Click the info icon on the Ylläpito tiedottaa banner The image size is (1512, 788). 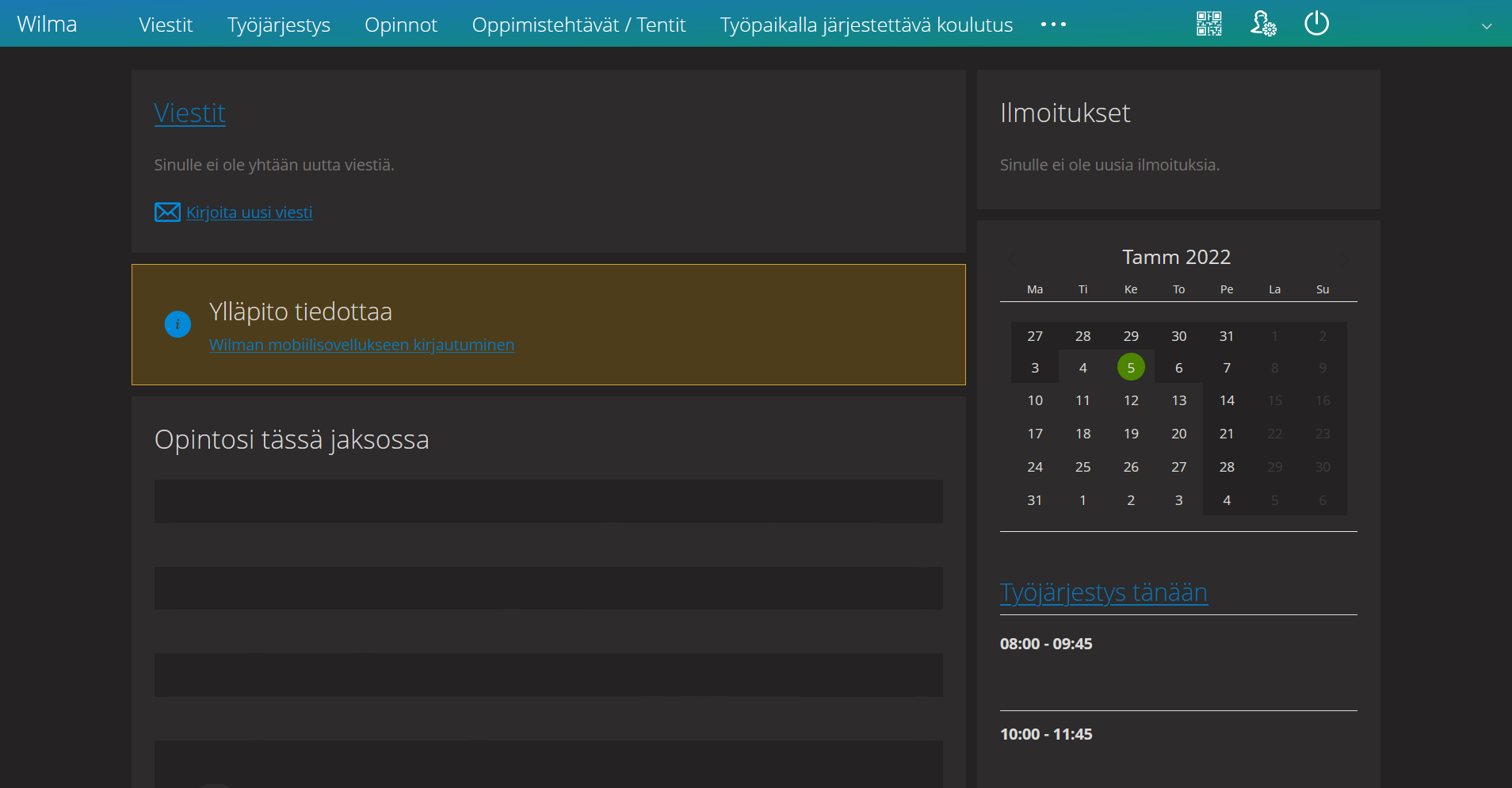(x=177, y=324)
